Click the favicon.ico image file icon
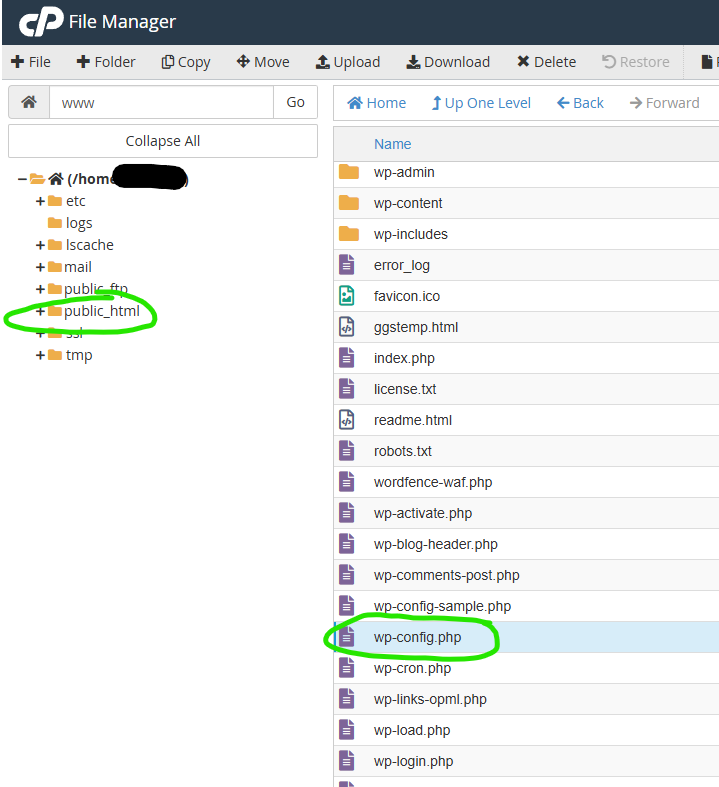This screenshot has width=719, height=787. (x=347, y=296)
